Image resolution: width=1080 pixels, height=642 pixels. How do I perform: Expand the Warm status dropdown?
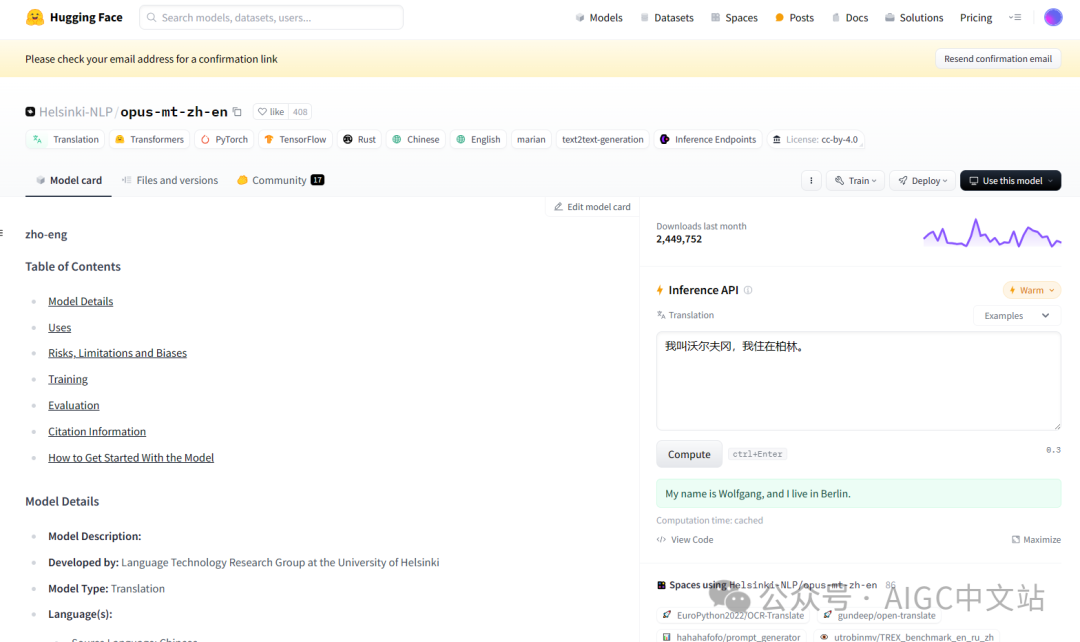click(1032, 290)
